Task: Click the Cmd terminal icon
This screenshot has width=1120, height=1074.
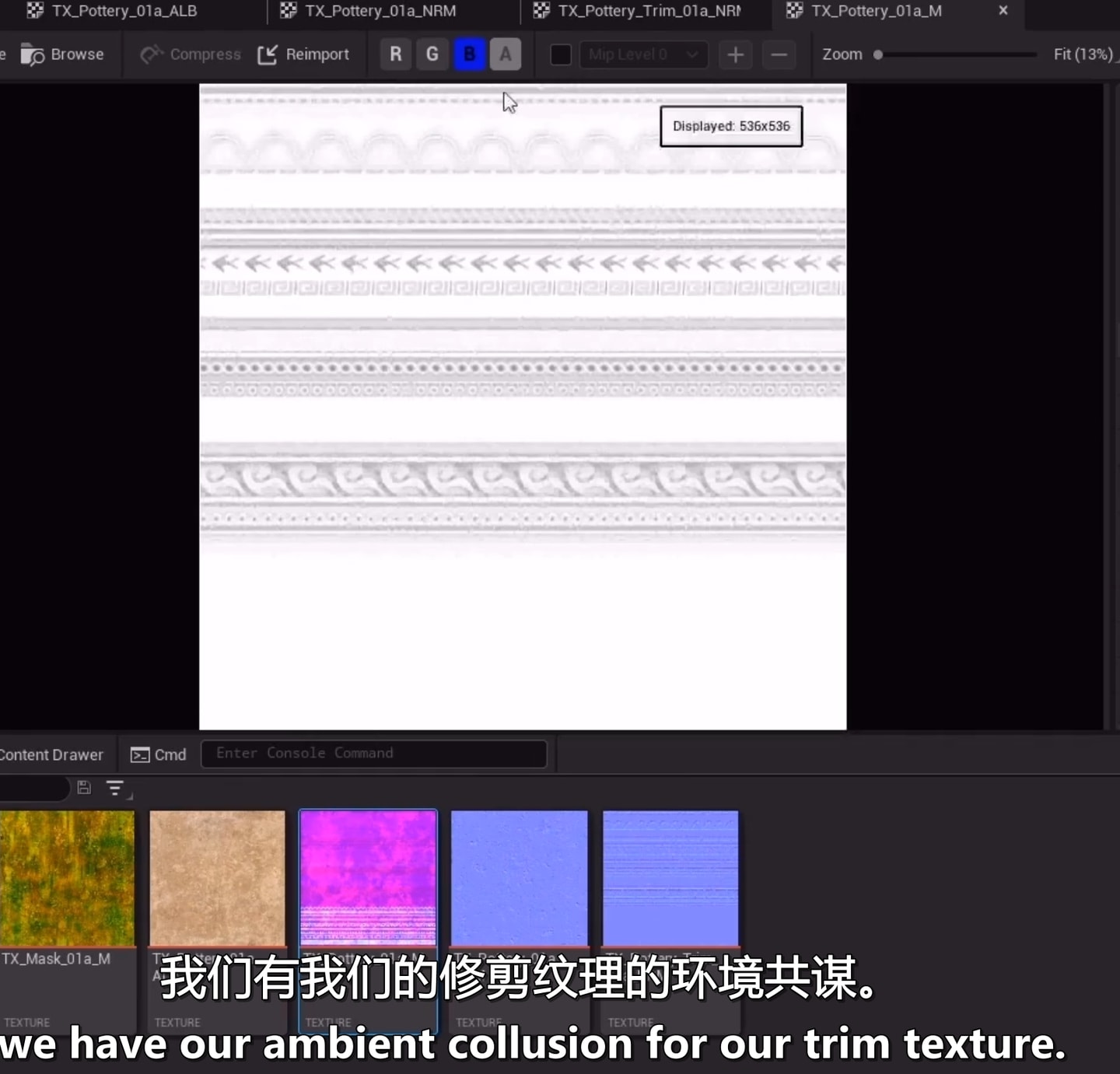Action: tap(140, 755)
